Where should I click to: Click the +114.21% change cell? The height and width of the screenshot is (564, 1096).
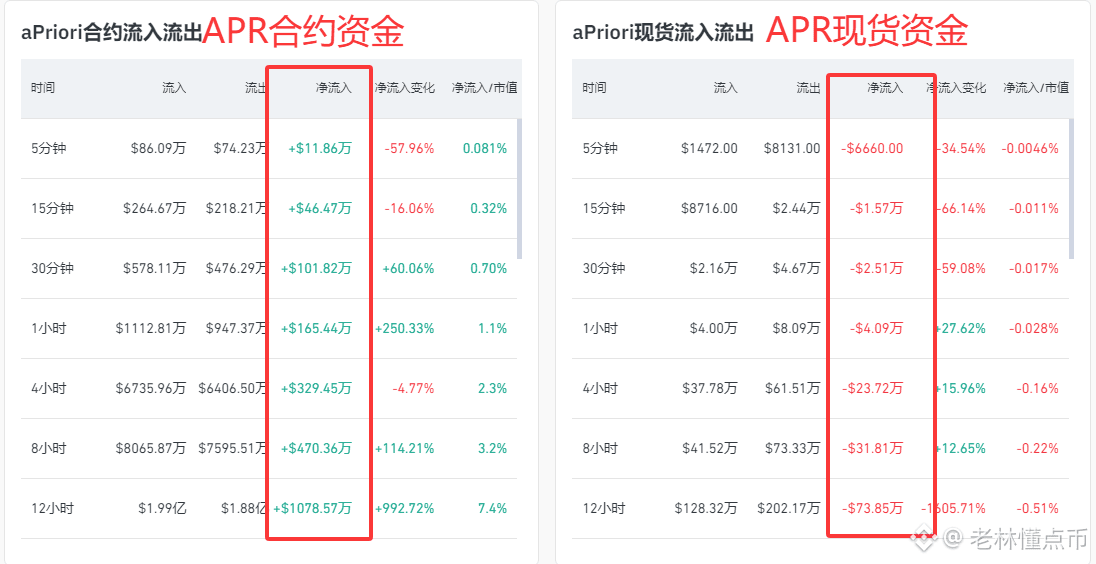coord(405,449)
